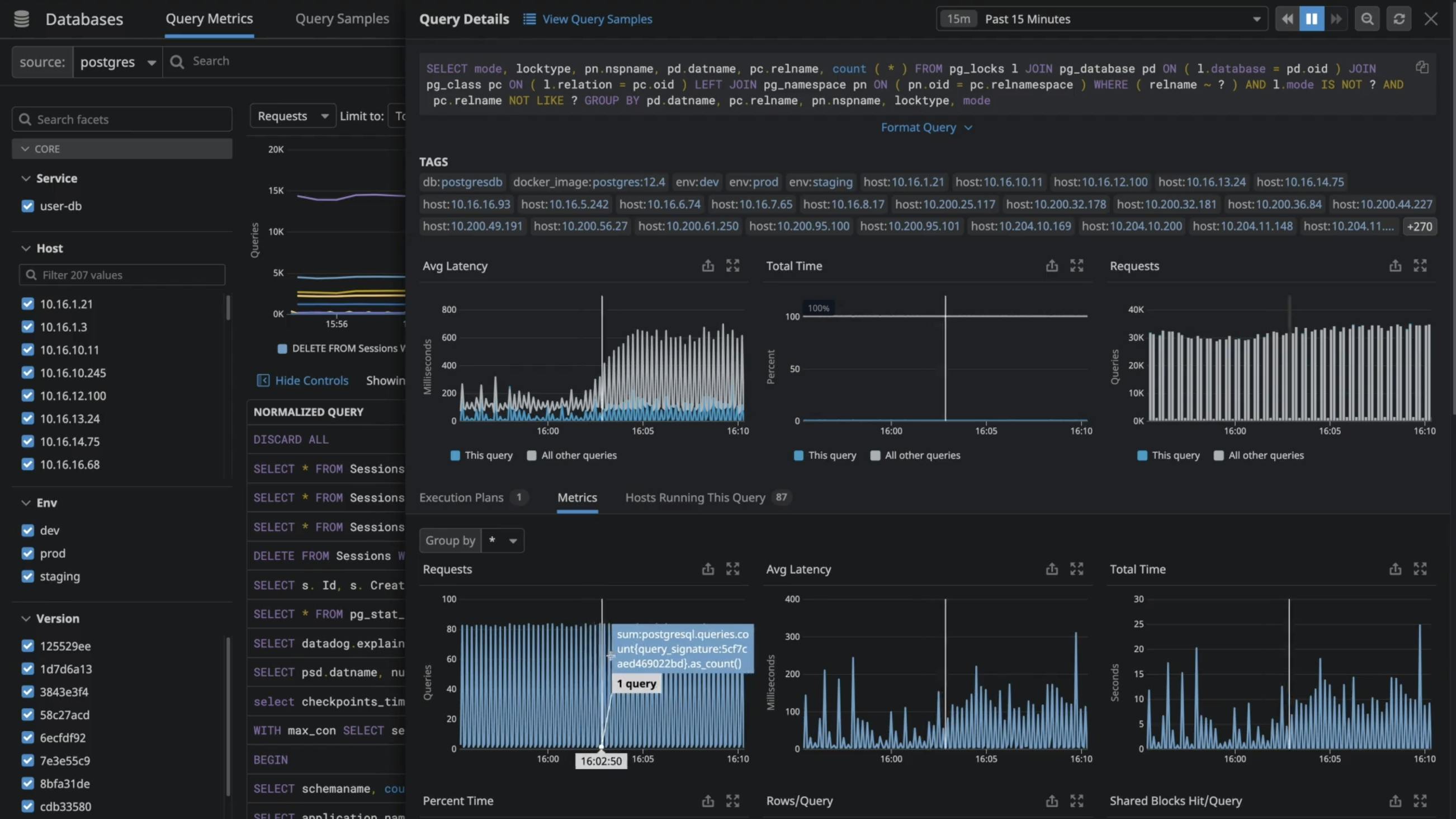Refresh data with the reload icon
Image resolution: width=1456 pixels, height=819 pixels.
coord(1398,18)
